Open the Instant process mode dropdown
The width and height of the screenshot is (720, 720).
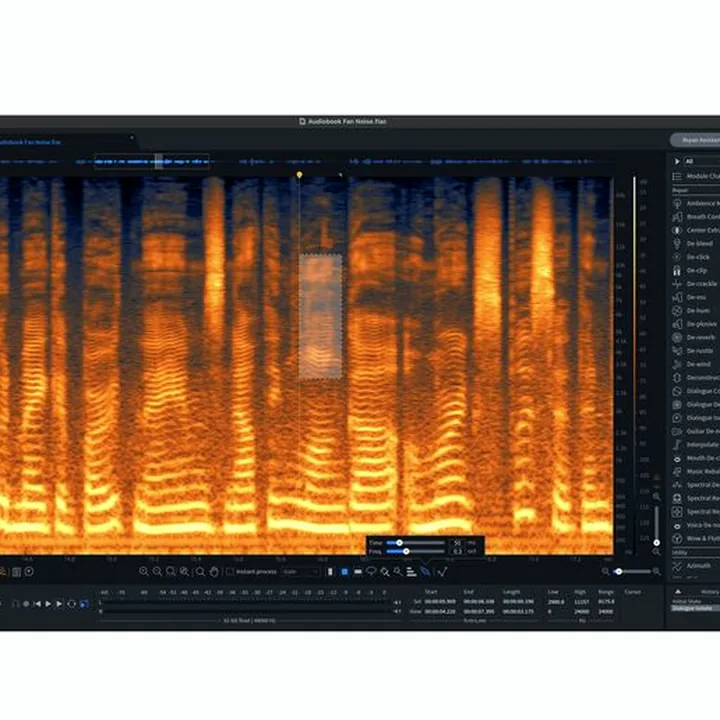click(x=300, y=572)
